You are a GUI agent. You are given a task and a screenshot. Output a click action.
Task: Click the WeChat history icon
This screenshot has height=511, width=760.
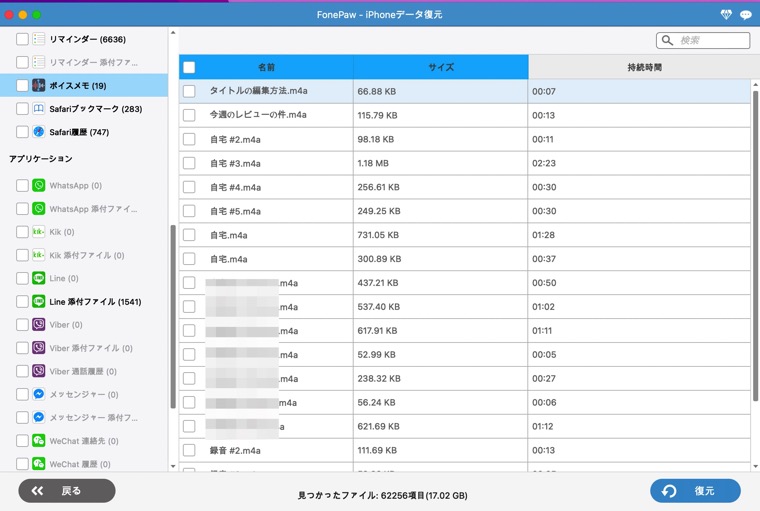(39, 464)
